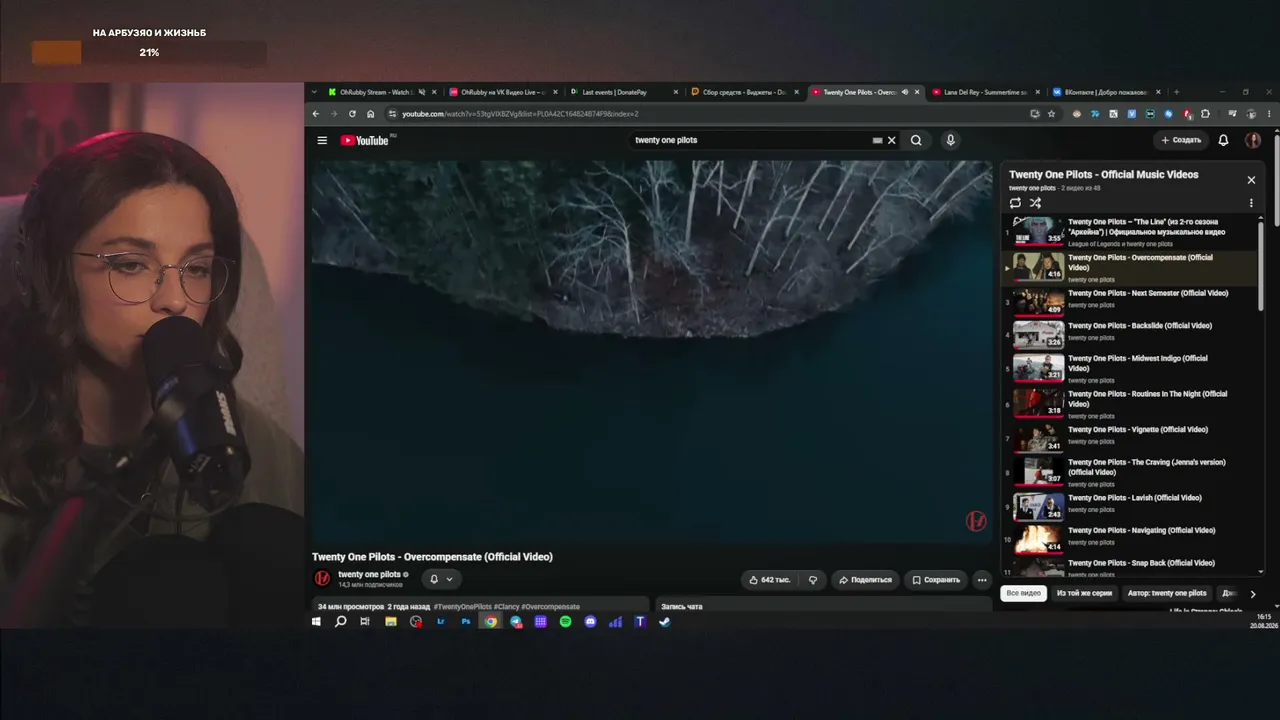Switch to the Last events DonatePay tab
Screen dimensions: 1280x720
624,92
